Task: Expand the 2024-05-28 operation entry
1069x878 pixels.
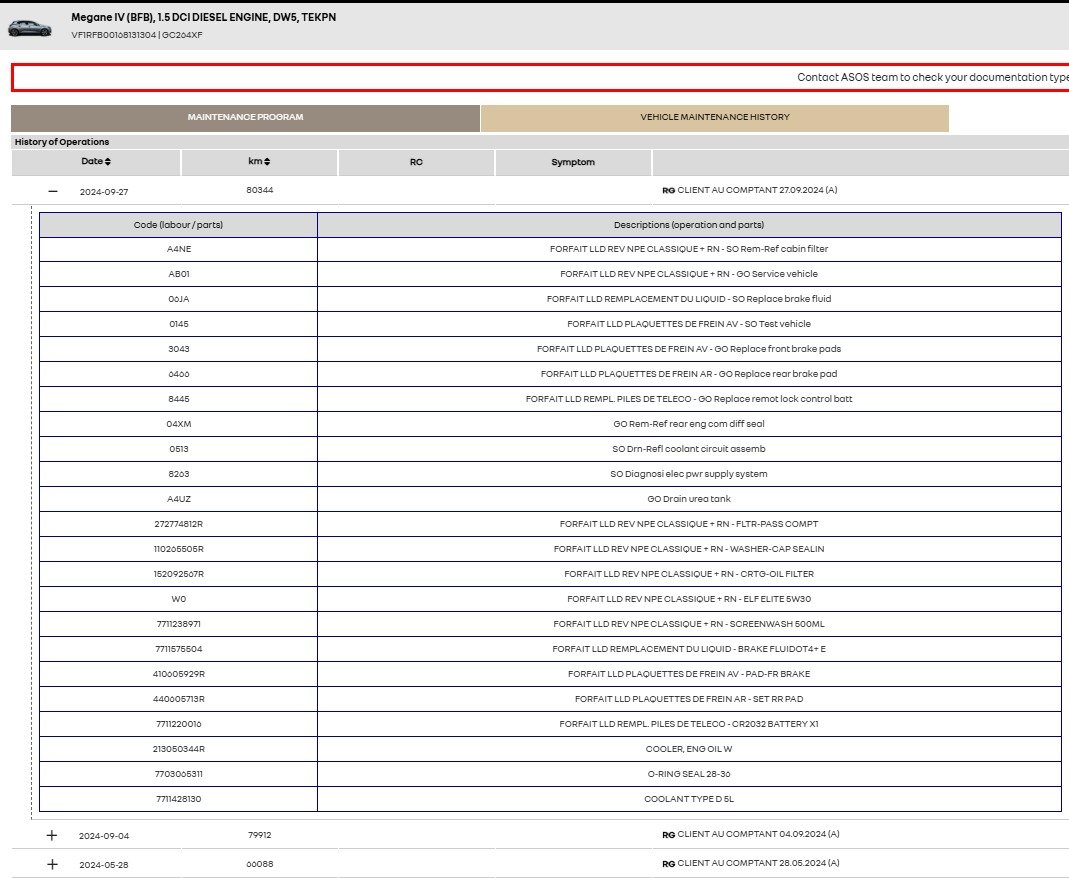Action: 52,864
